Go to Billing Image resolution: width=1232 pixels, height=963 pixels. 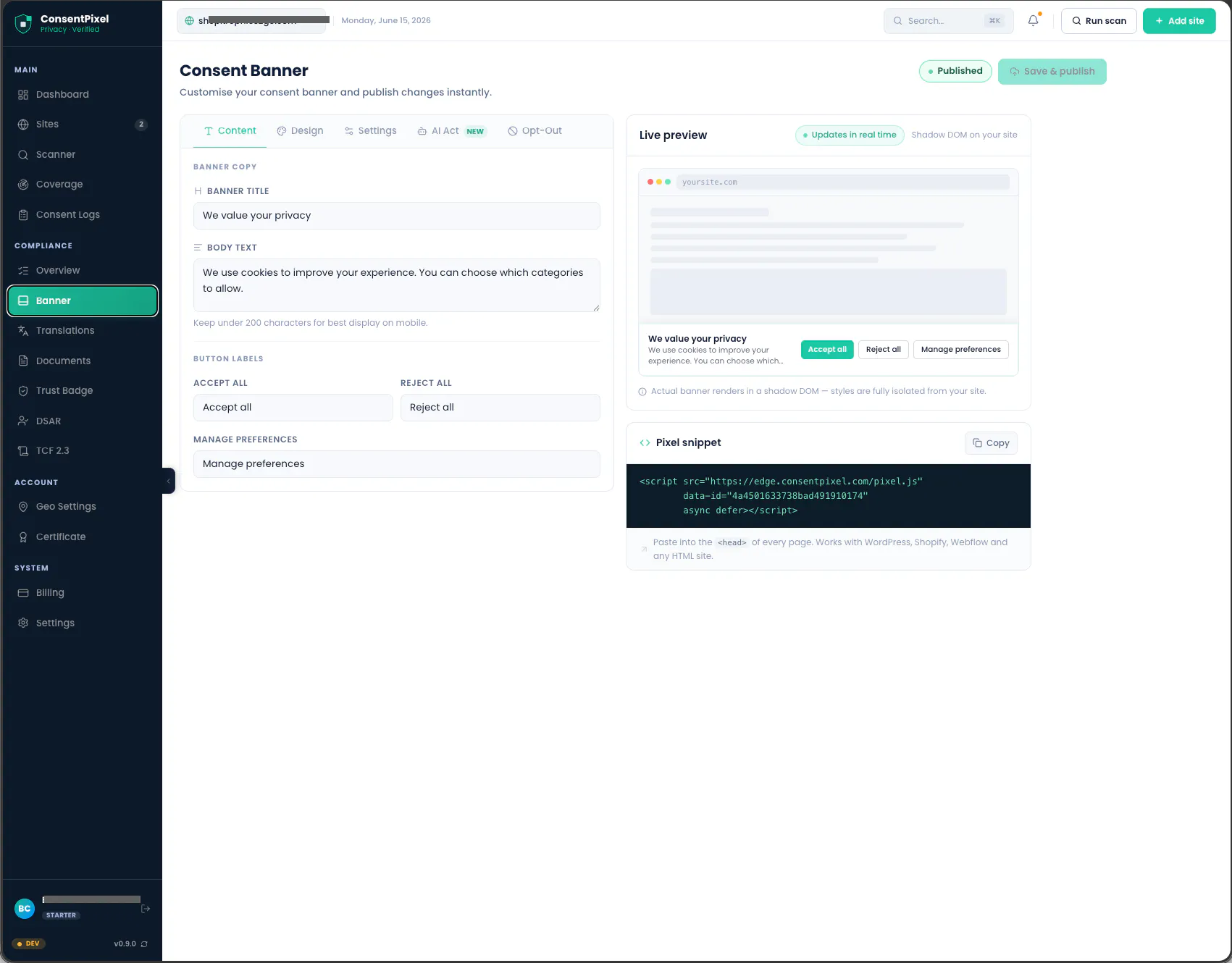82,593
